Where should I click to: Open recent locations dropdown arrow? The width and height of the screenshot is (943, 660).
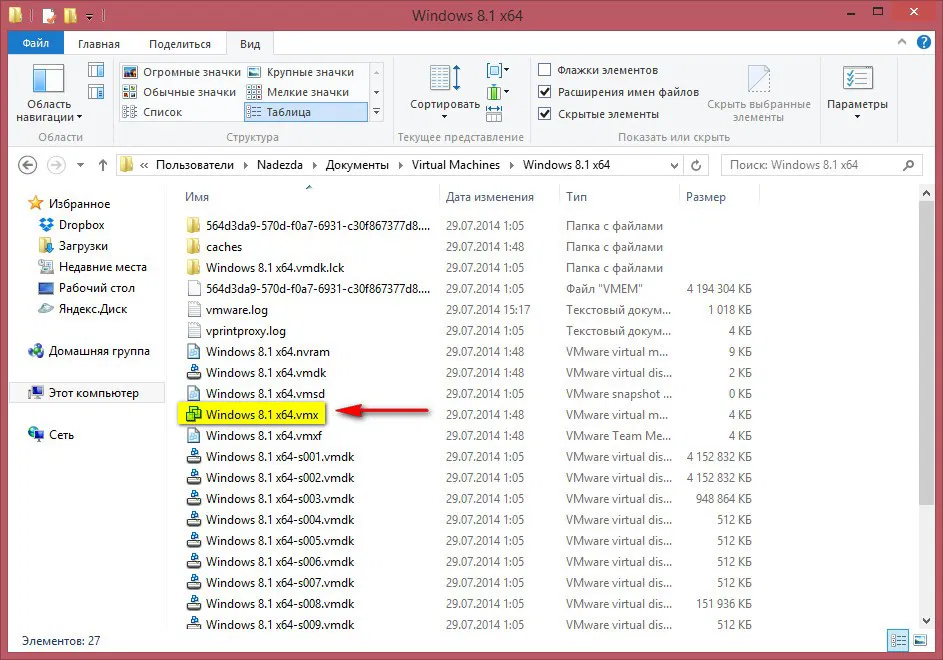80,165
